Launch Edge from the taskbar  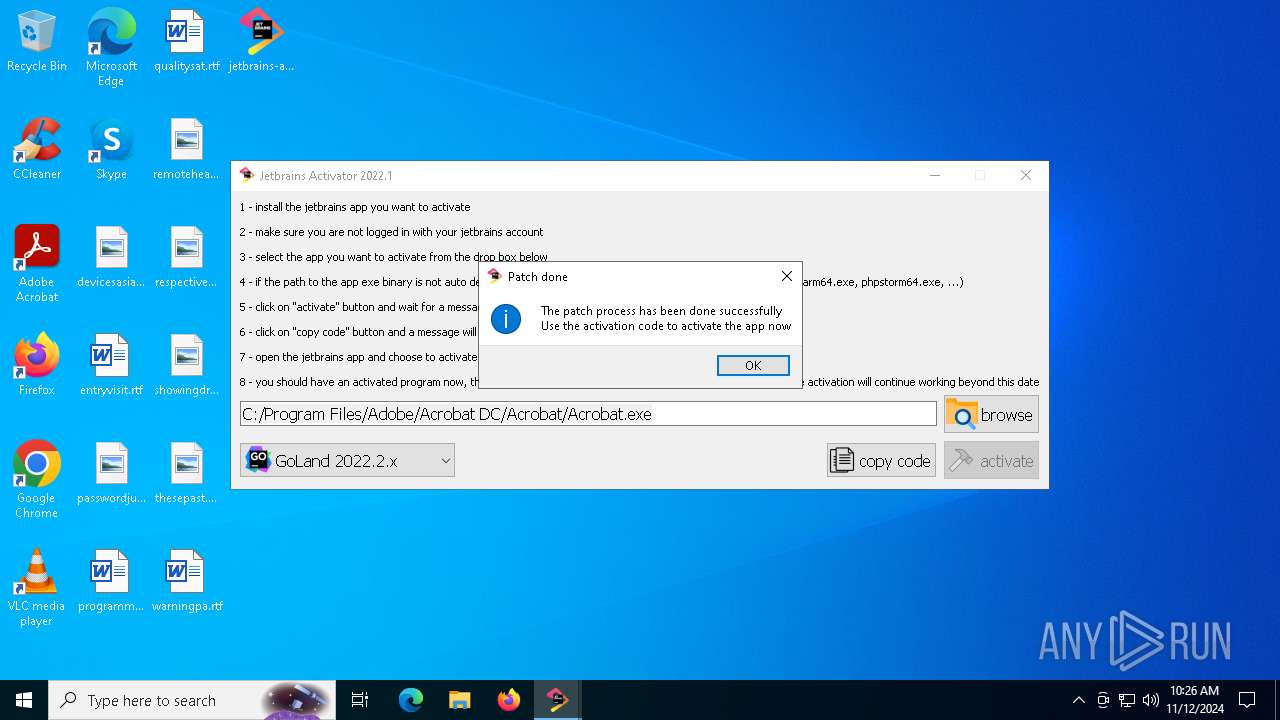point(411,700)
